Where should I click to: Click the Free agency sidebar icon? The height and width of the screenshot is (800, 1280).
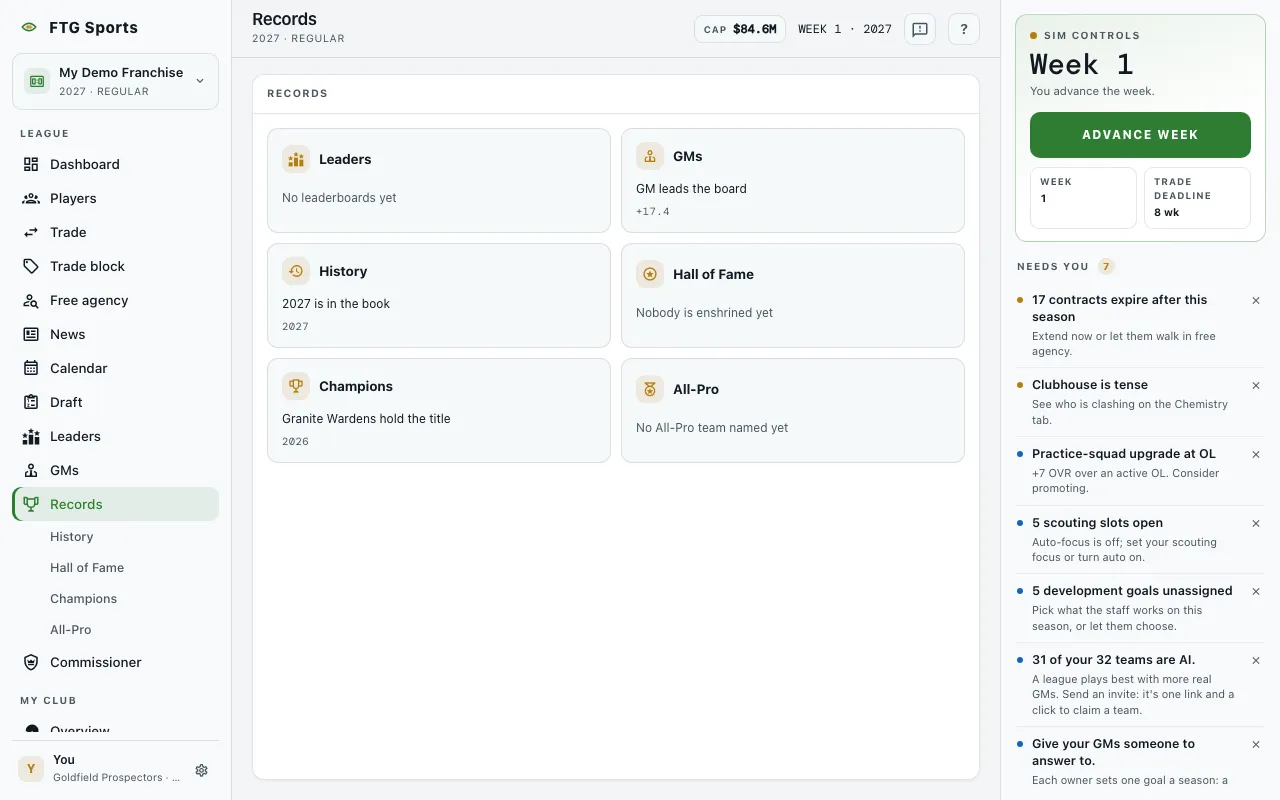[x=31, y=300]
